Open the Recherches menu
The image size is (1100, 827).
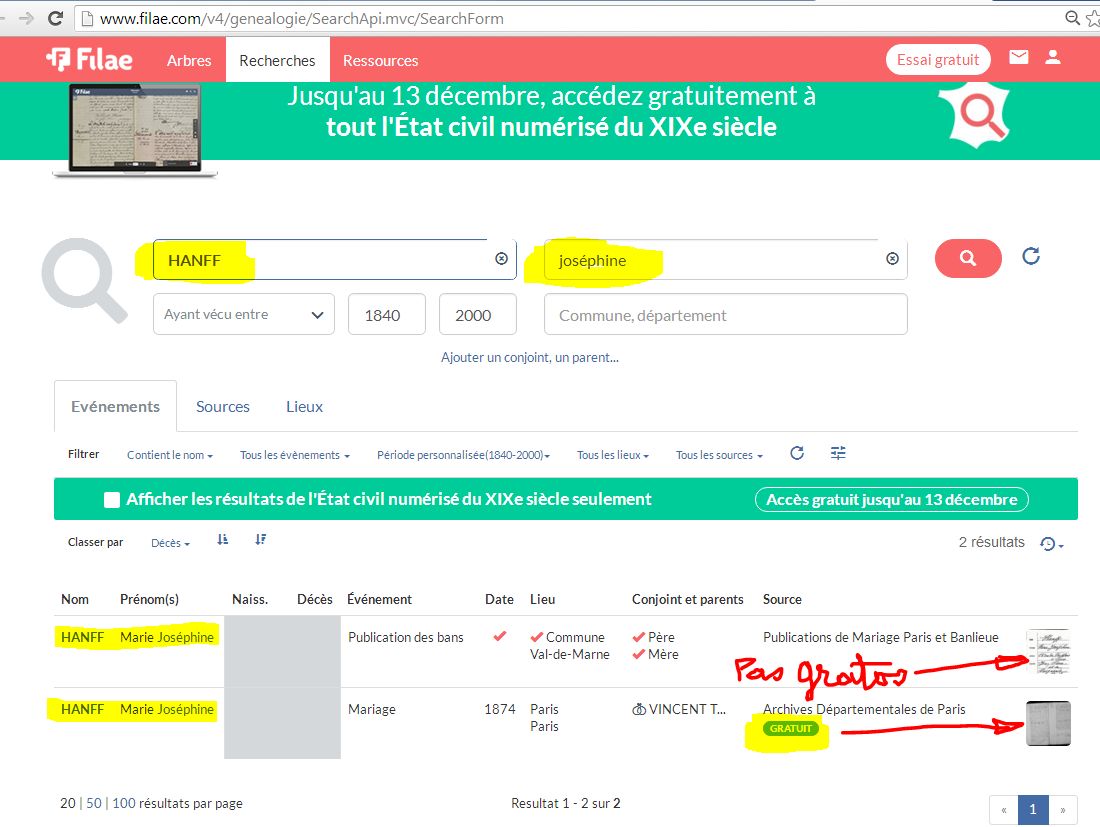(277, 60)
